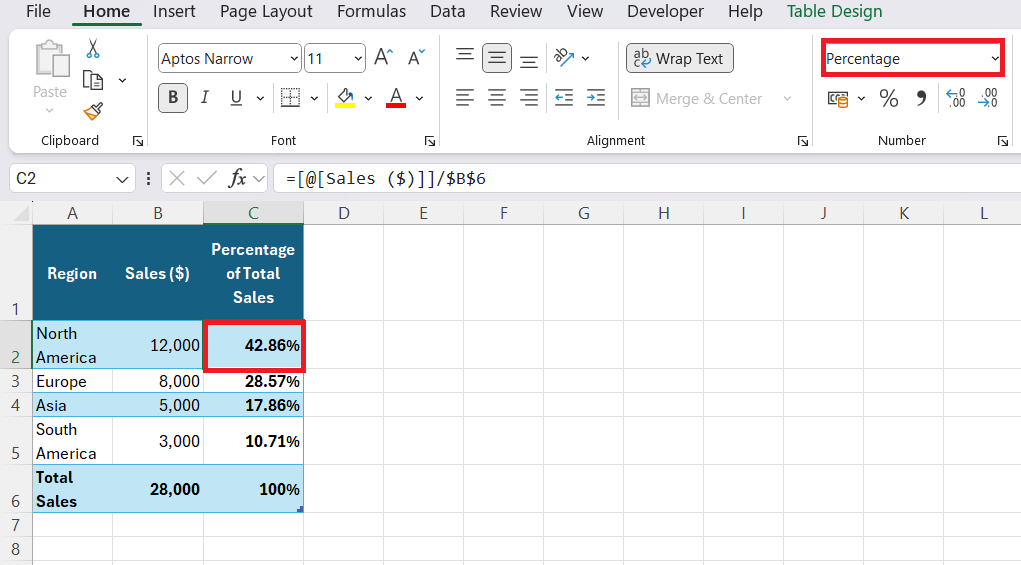Click the Paste clipboard icon
Viewport: 1021px width, 565px height.
pyautogui.click(x=51, y=60)
